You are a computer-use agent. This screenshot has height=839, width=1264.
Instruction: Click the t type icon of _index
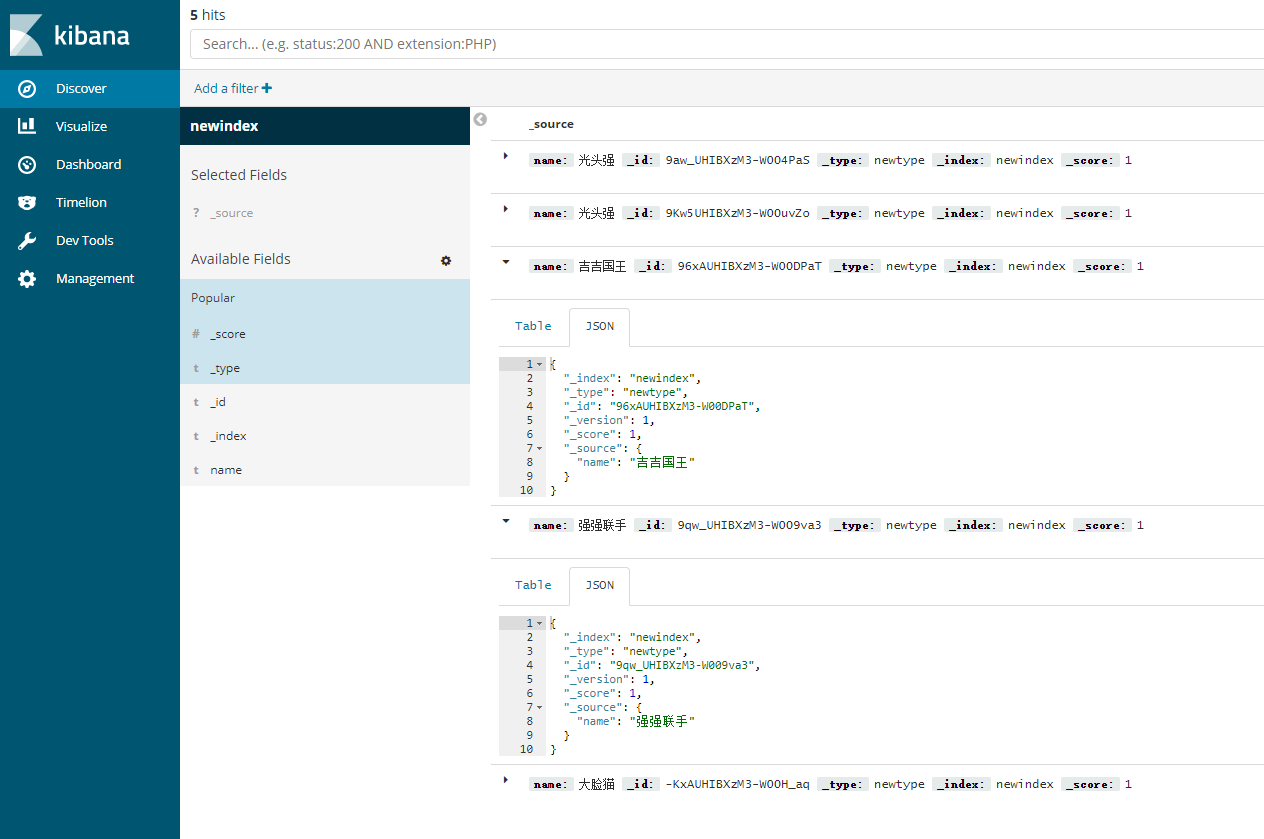pos(196,436)
